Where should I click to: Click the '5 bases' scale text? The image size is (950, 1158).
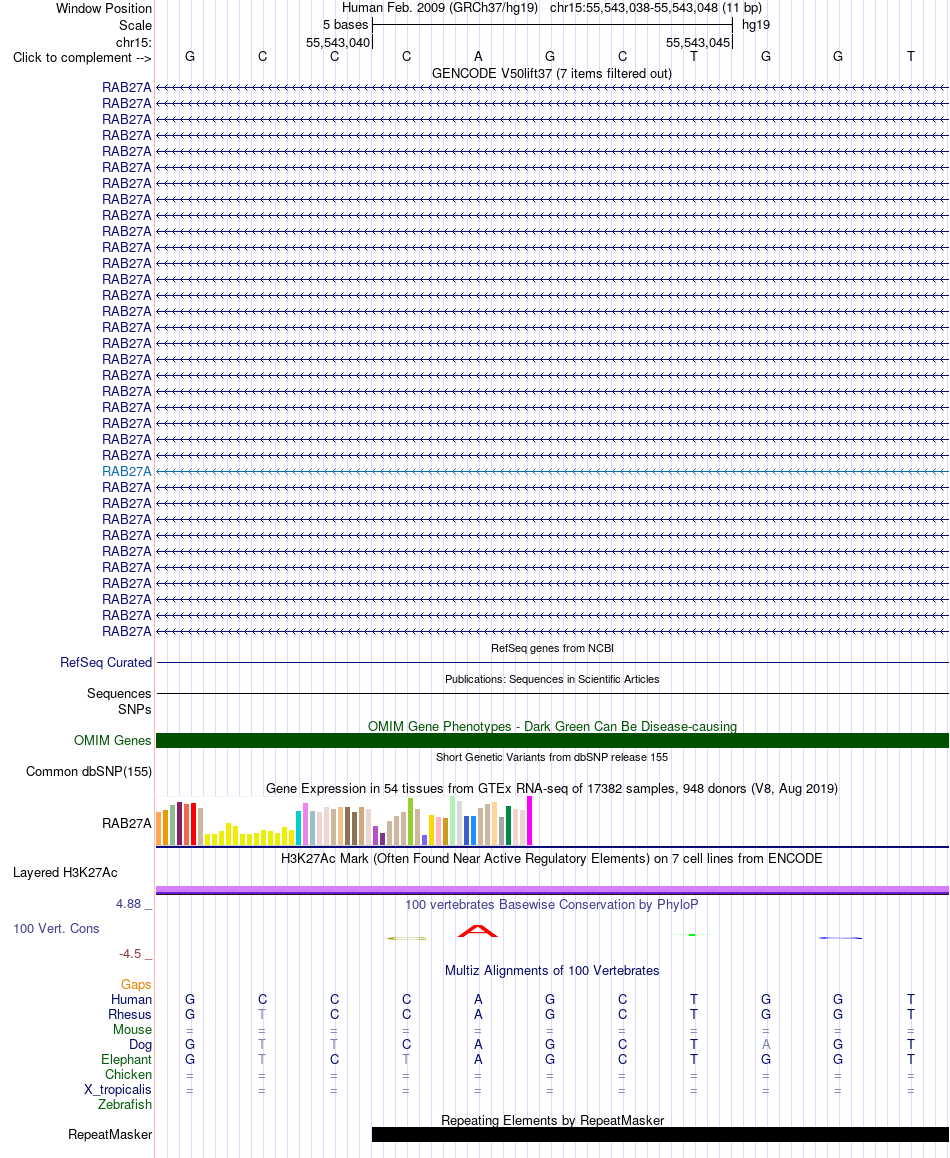(345, 24)
